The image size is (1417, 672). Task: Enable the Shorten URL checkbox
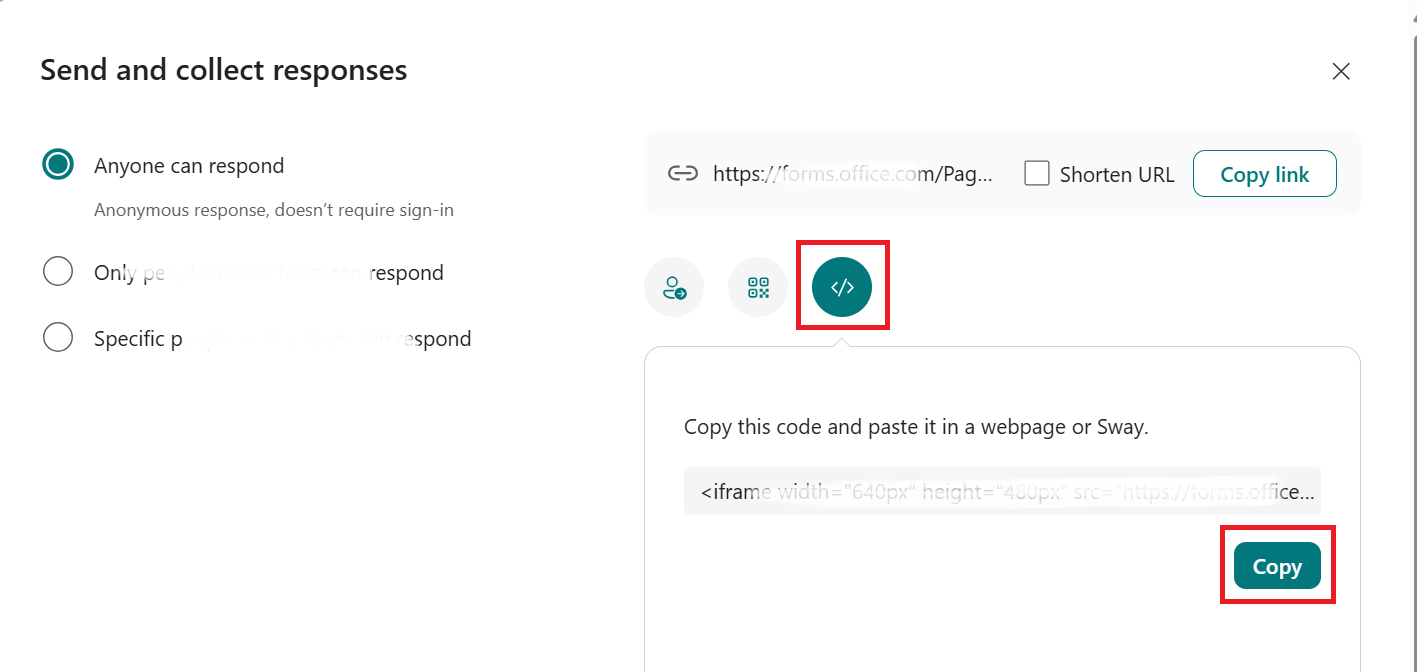[x=1037, y=173]
